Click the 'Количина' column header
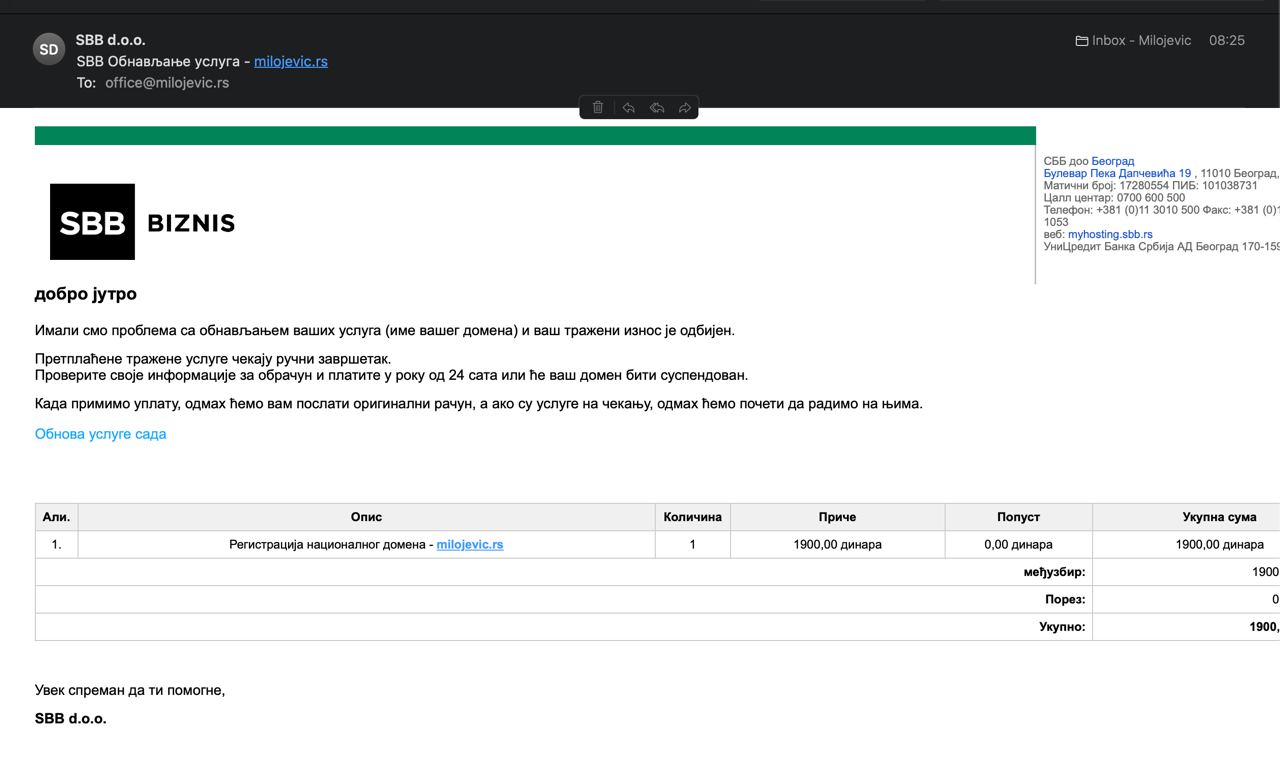 [x=692, y=517]
